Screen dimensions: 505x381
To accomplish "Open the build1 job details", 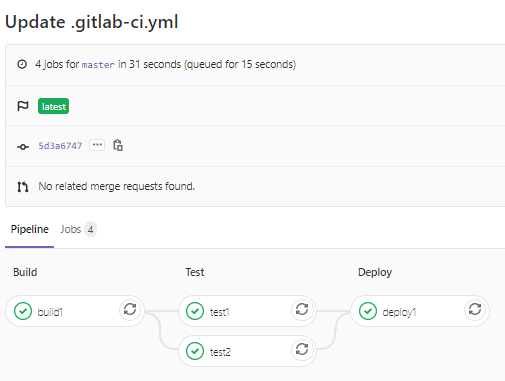I will coord(50,312).
